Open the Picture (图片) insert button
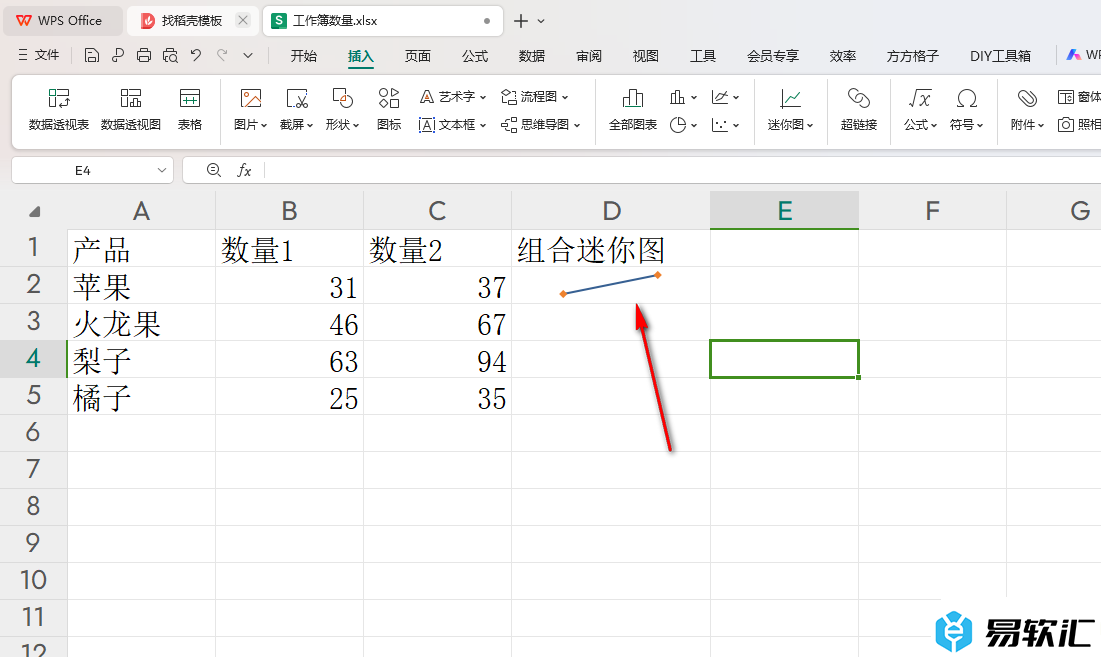This screenshot has width=1101, height=657. (251, 110)
